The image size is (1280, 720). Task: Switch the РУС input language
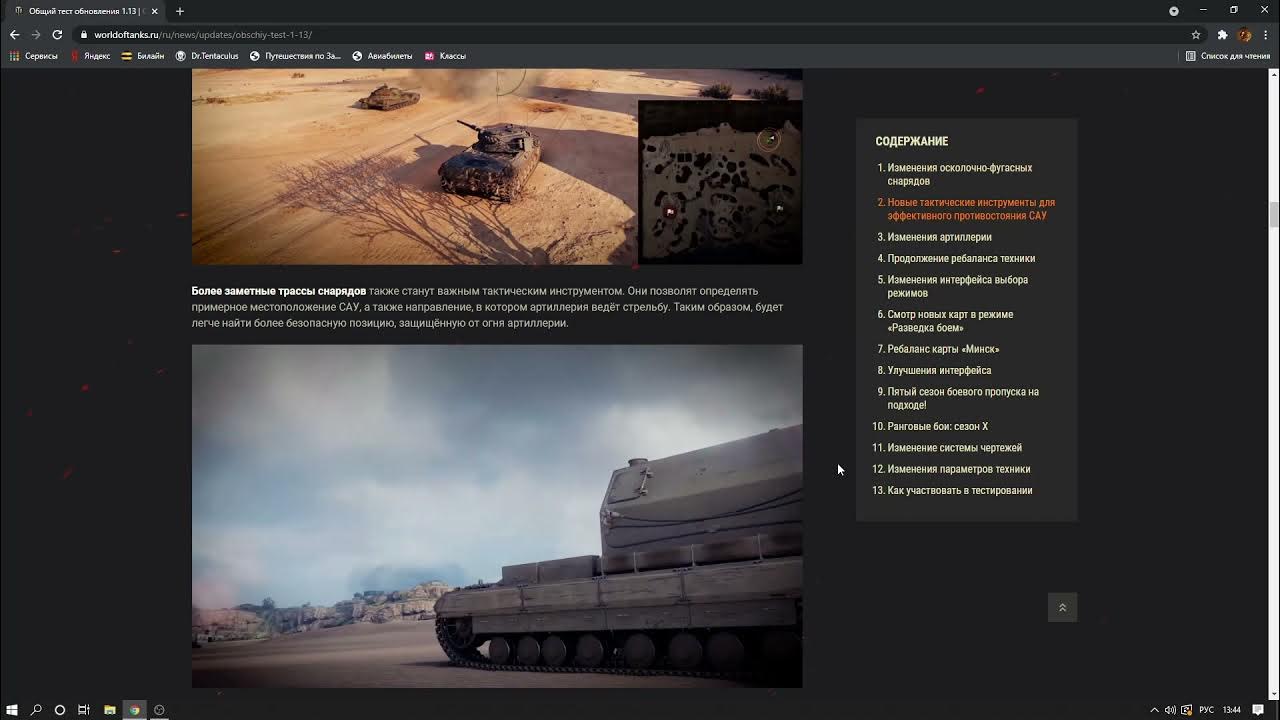(1207, 710)
